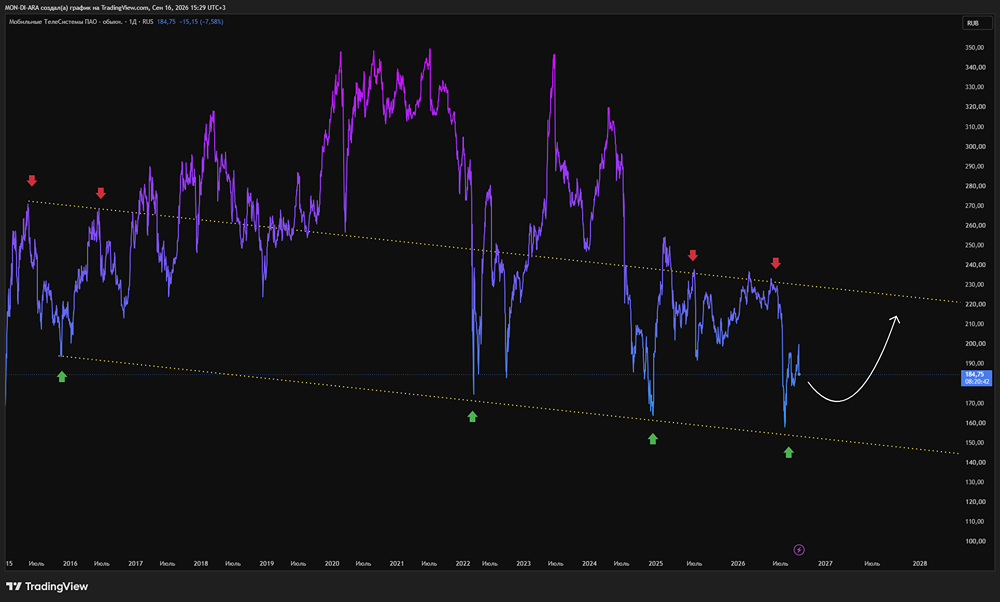Viewport: 1000px width, 602px height.
Task: Click the 150,00 price scale label
Action: pos(975,443)
